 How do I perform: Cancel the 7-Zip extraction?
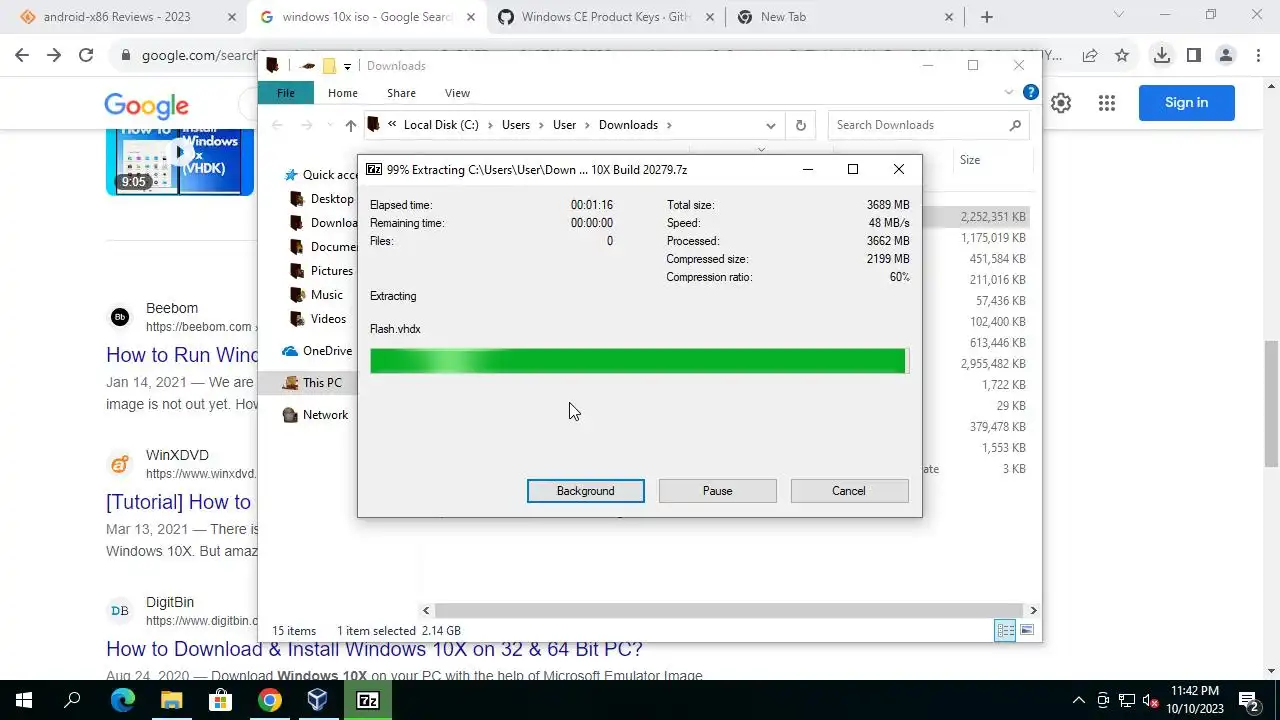pos(849,491)
